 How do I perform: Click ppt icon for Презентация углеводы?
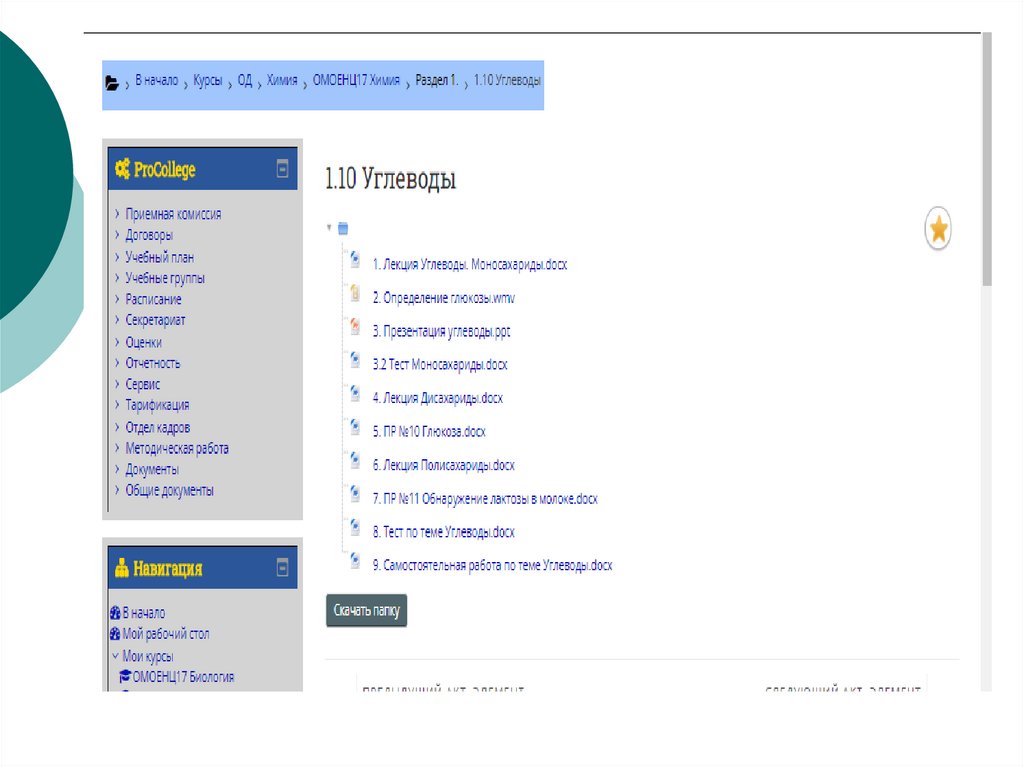click(x=355, y=326)
